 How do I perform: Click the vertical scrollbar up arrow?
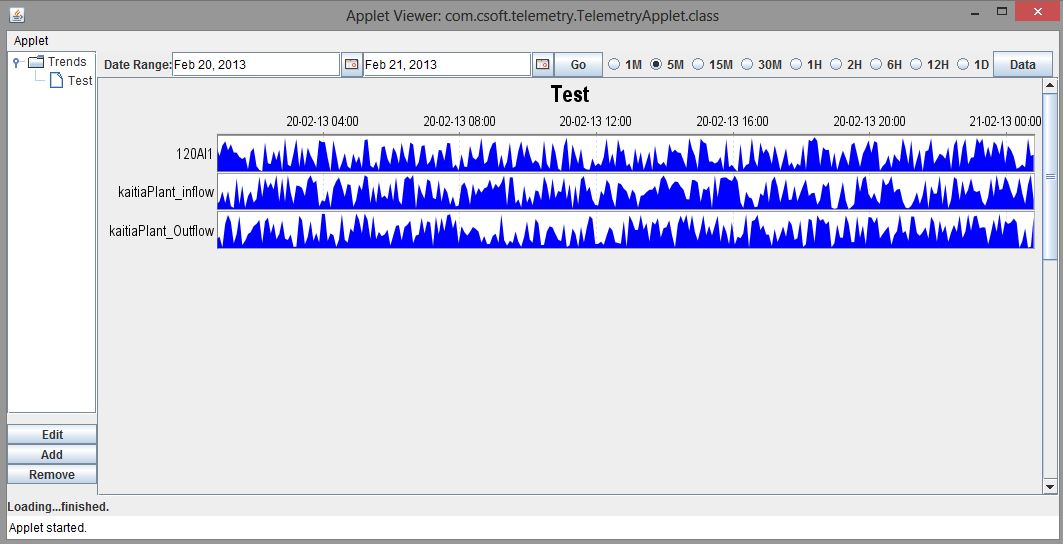click(1049, 85)
